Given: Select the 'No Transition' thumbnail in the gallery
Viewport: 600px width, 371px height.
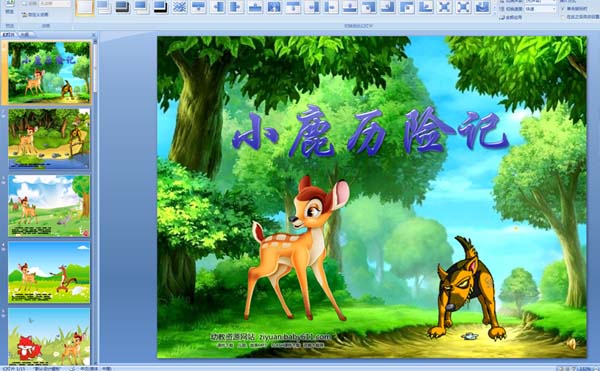Looking at the screenshot, I should tap(85, 7).
